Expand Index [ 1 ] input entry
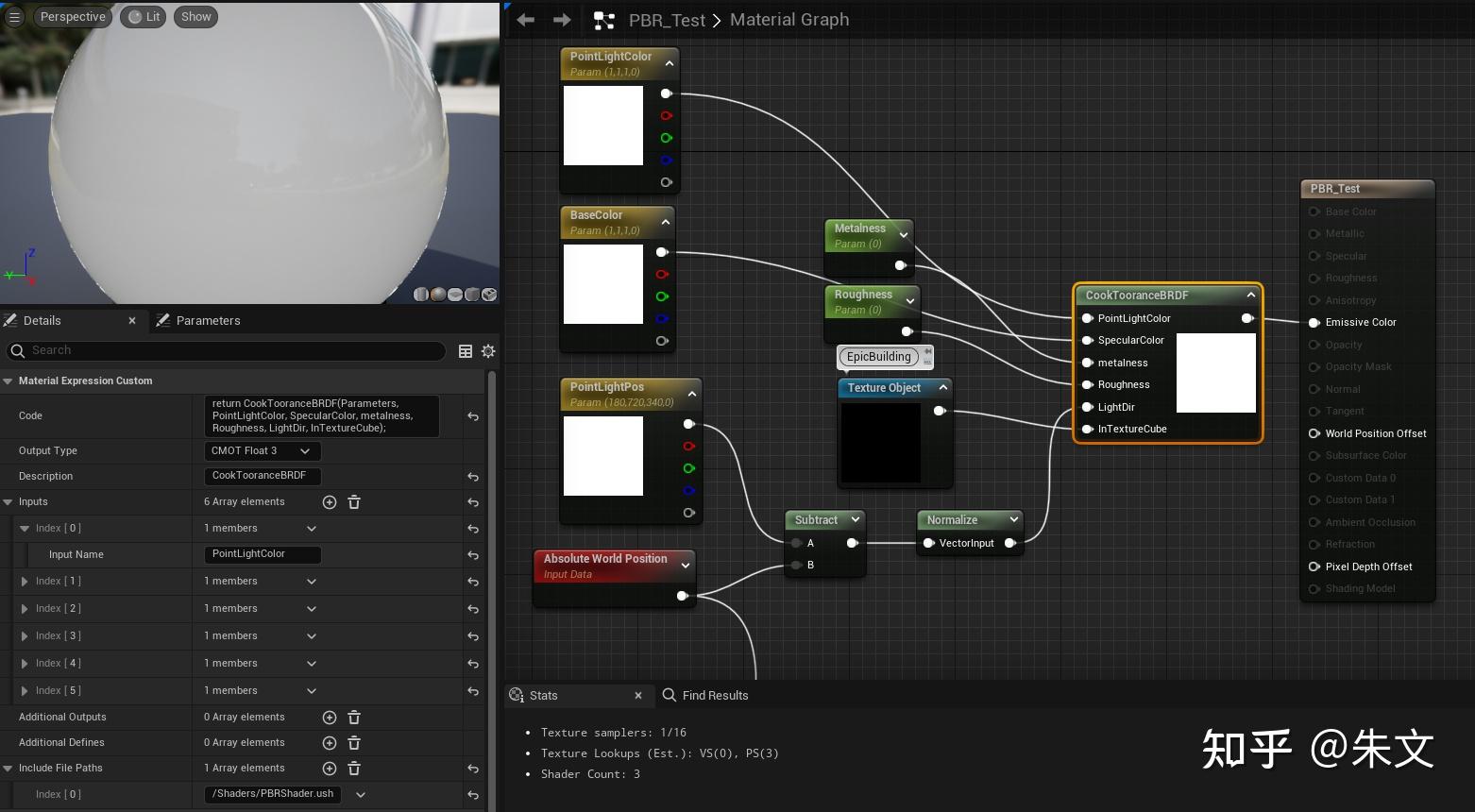Image resolution: width=1475 pixels, height=812 pixels. click(25, 582)
